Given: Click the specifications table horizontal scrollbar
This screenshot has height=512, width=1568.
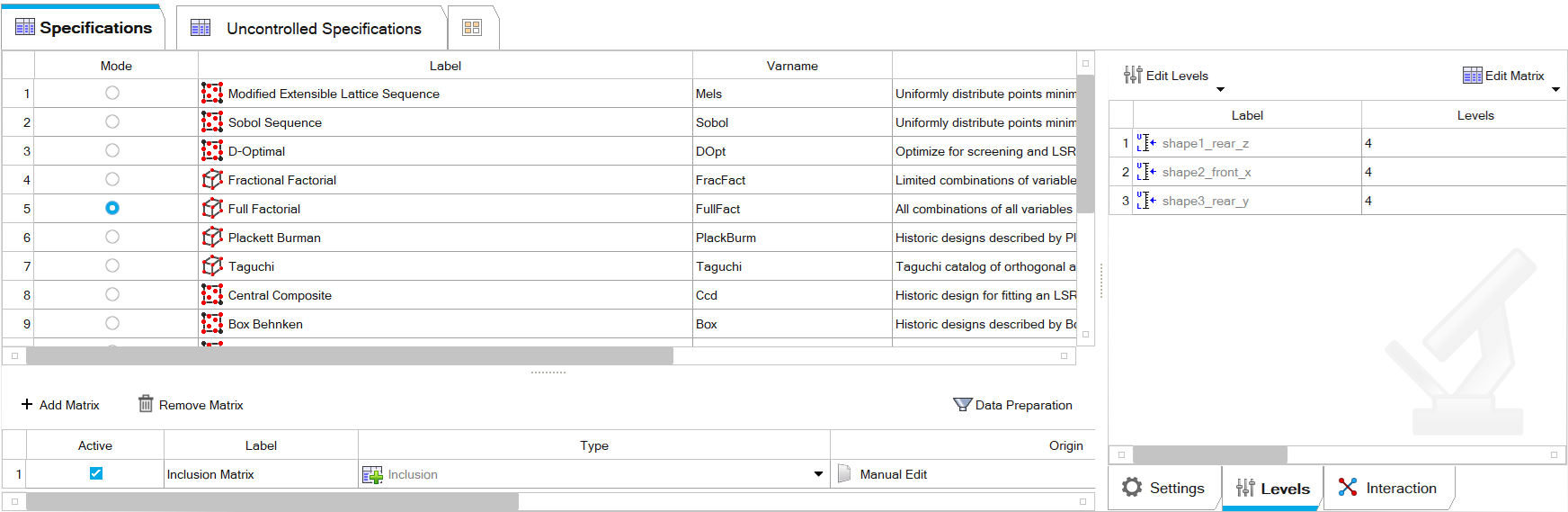Looking at the screenshot, I should 350,356.
